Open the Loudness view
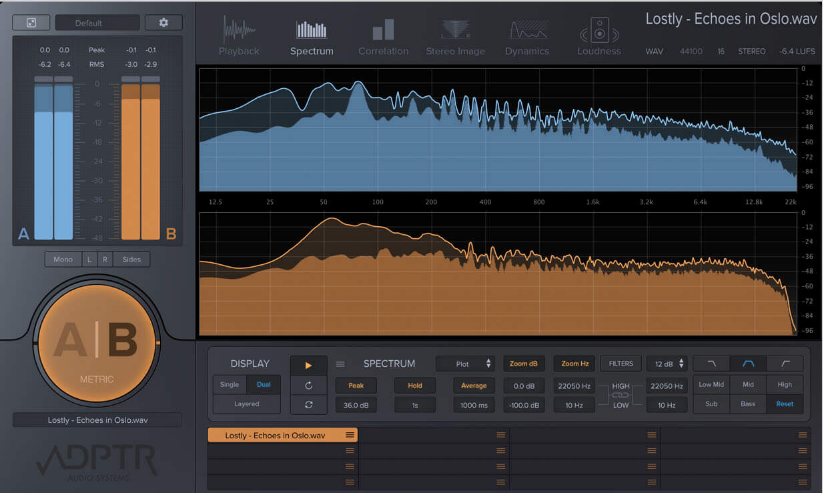Screen dimensions: 823x493 (599, 34)
